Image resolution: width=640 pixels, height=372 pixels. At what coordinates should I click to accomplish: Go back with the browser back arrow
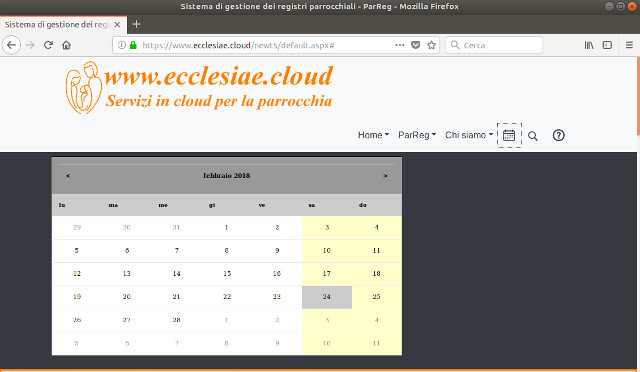[11, 45]
